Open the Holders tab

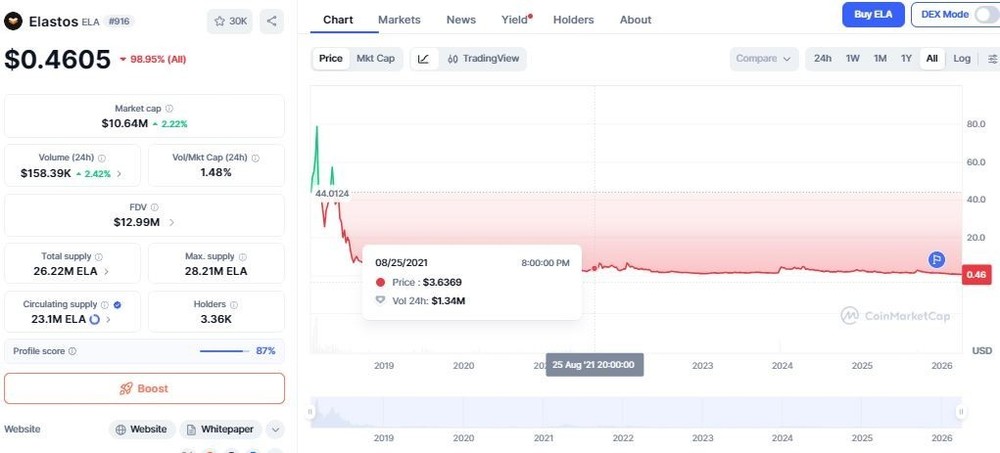(573, 20)
